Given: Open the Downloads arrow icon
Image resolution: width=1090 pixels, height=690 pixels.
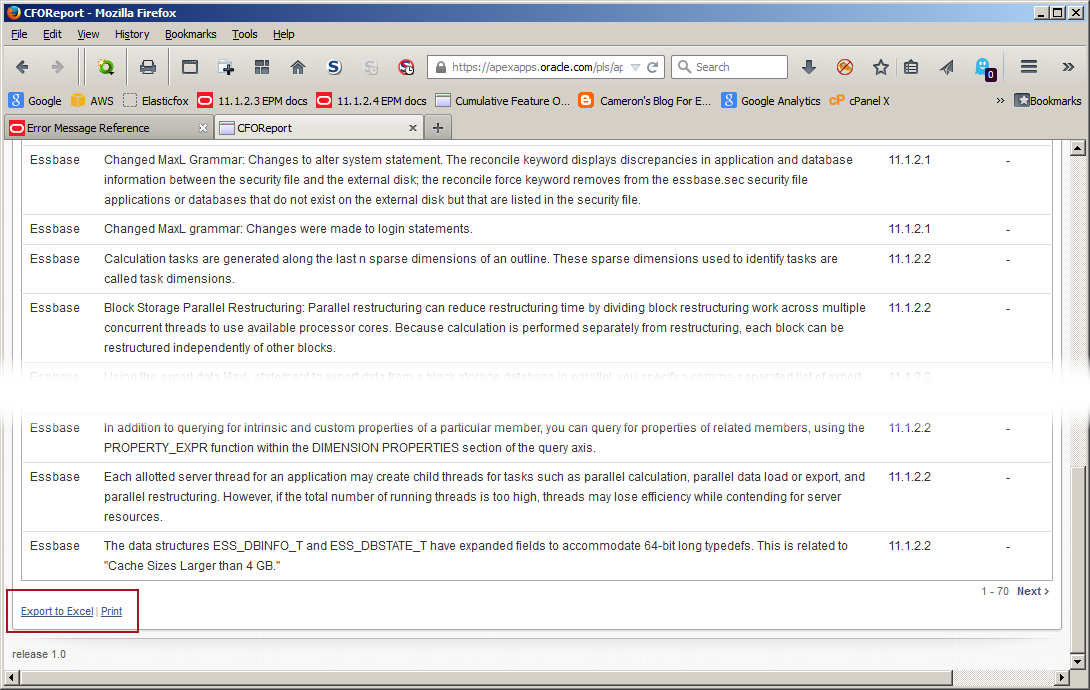Looking at the screenshot, I should 808,67.
